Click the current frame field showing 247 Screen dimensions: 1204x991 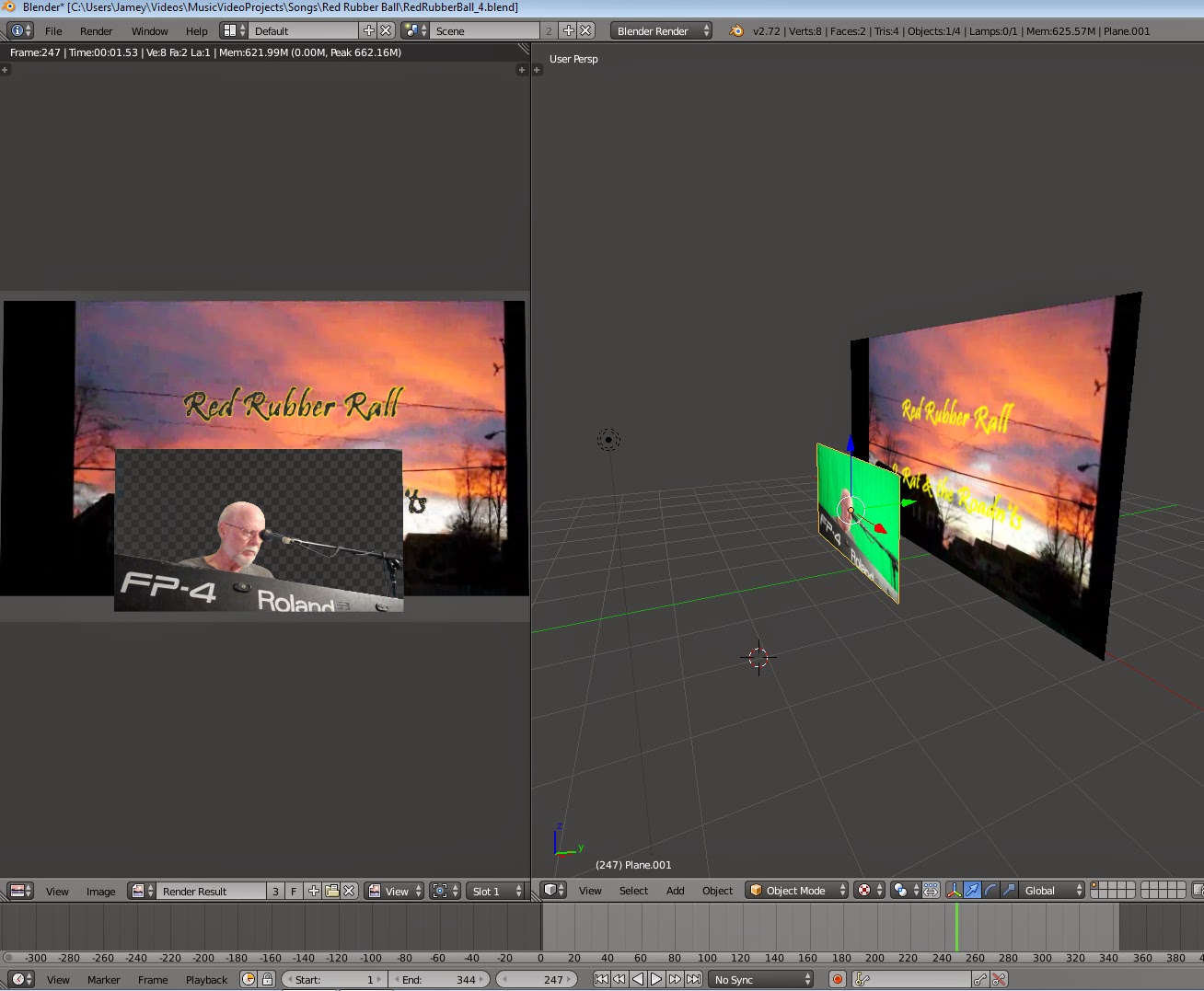tap(537, 979)
